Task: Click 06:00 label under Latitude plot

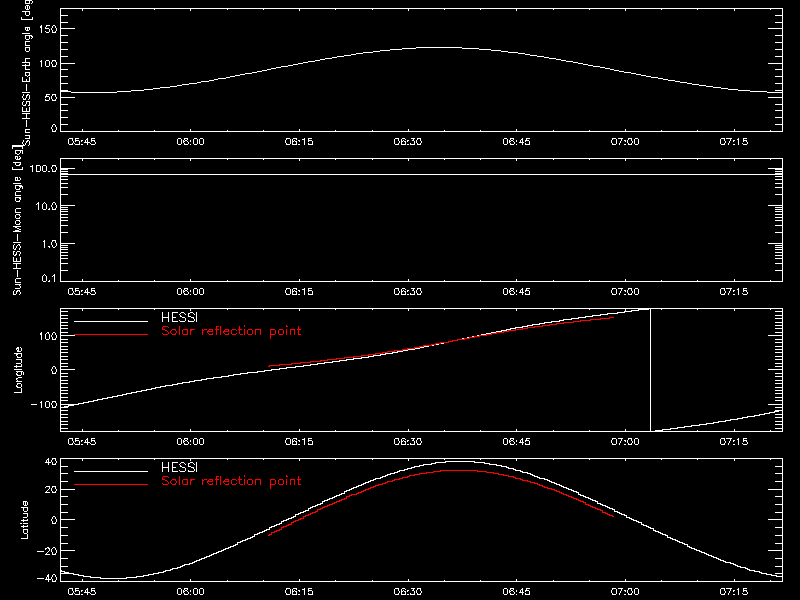Action: [x=190, y=592]
